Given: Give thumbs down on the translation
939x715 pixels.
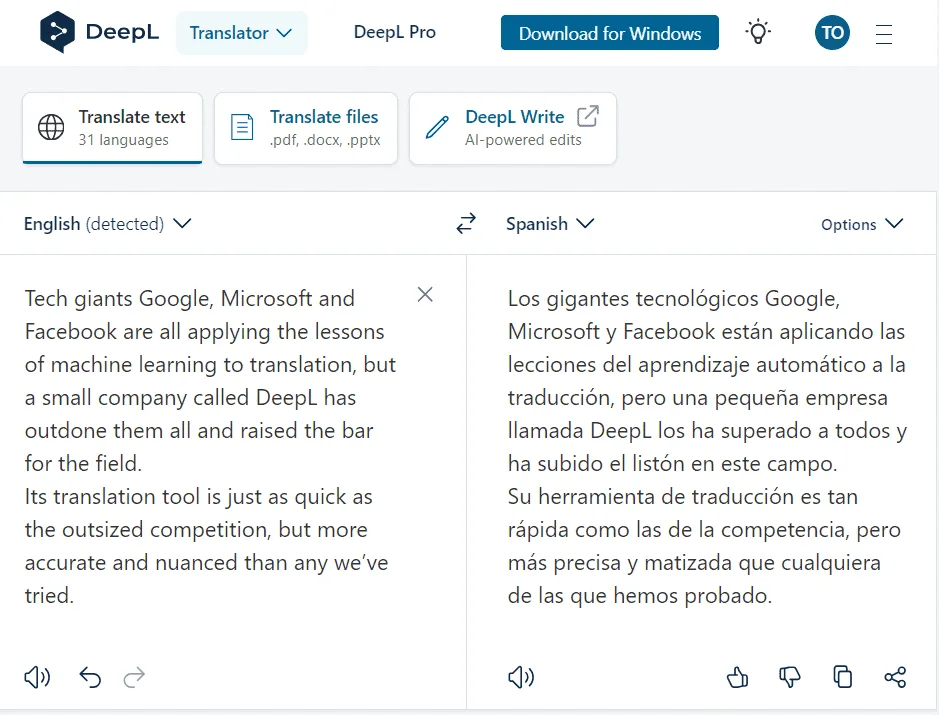Looking at the screenshot, I should click(789, 677).
